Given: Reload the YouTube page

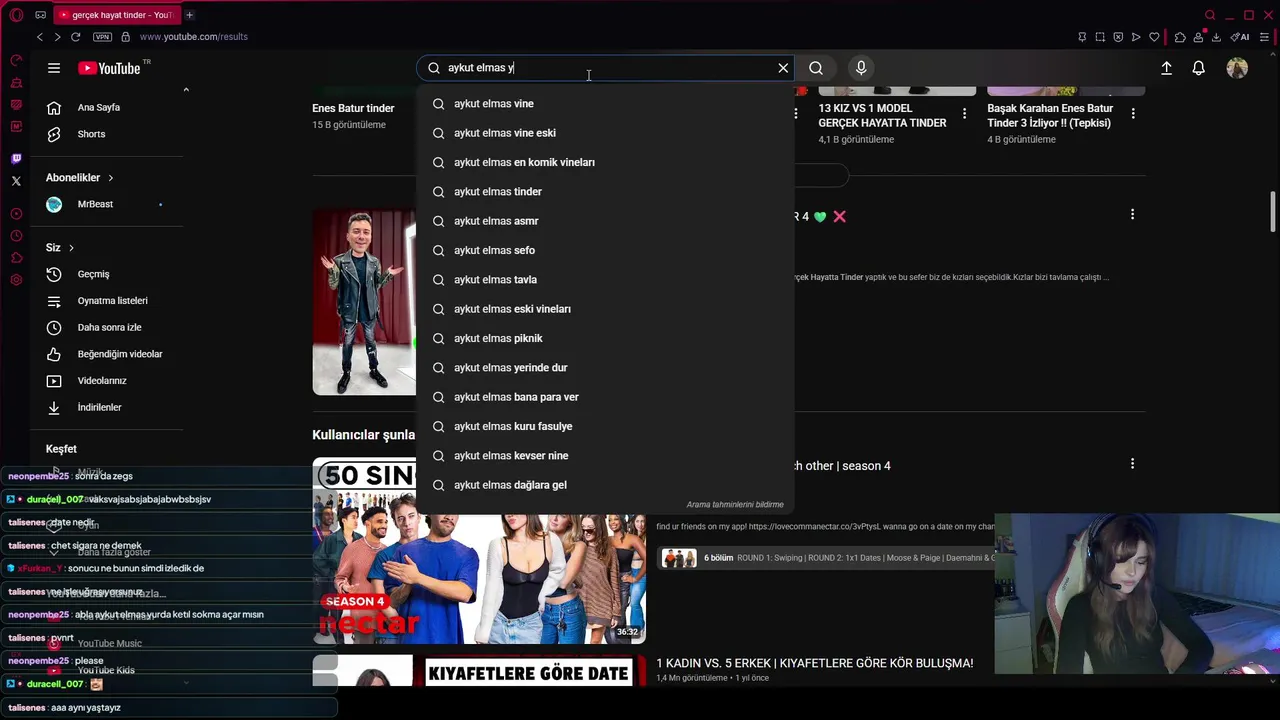Looking at the screenshot, I should pyautogui.click(x=75, y=37).
